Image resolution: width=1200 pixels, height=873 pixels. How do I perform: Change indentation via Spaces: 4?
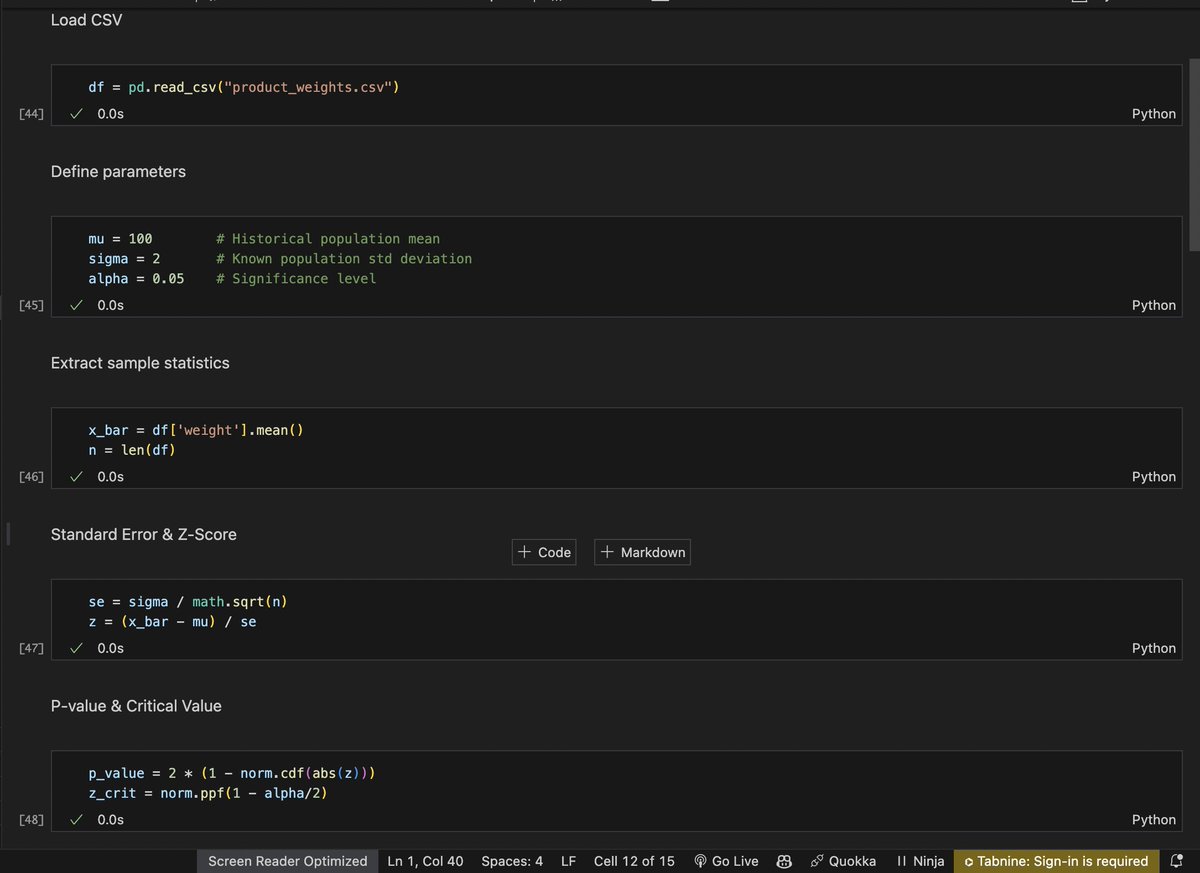click(512, 861)
